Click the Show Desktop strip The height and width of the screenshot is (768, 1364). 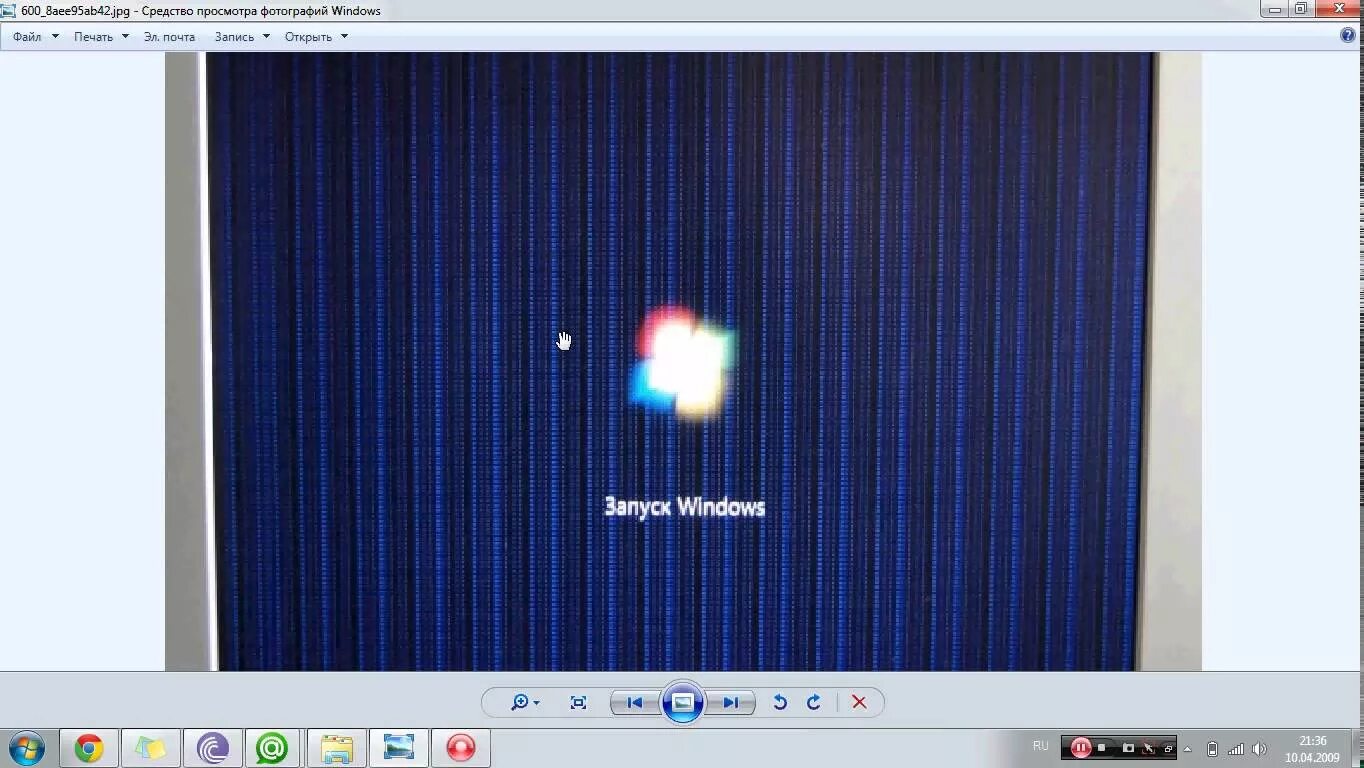point(1357,748)
